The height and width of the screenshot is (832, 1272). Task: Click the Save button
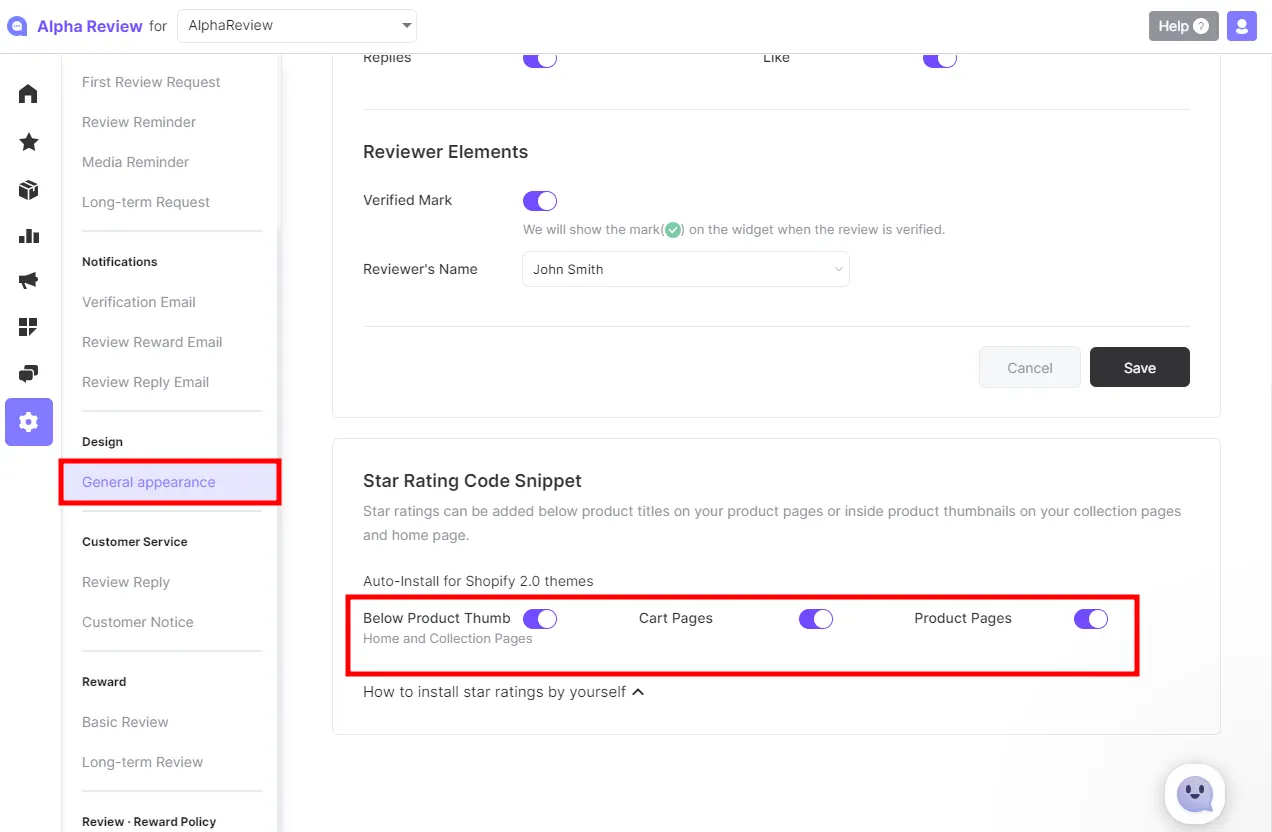1139,367
